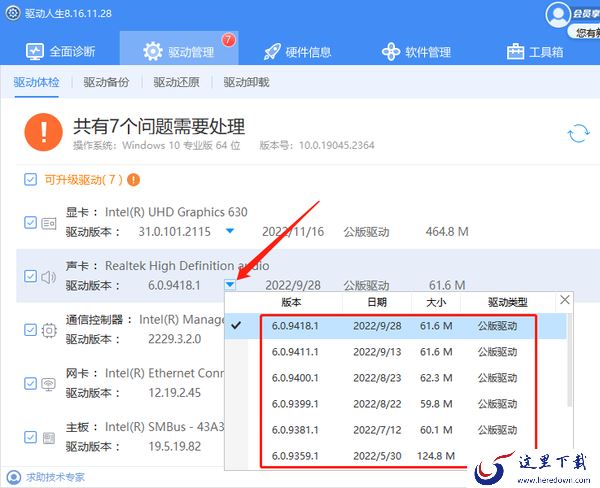Click the 硬件信息 rocket icon
The height and width of the screenshot is (488, 600).
(272, 52)
